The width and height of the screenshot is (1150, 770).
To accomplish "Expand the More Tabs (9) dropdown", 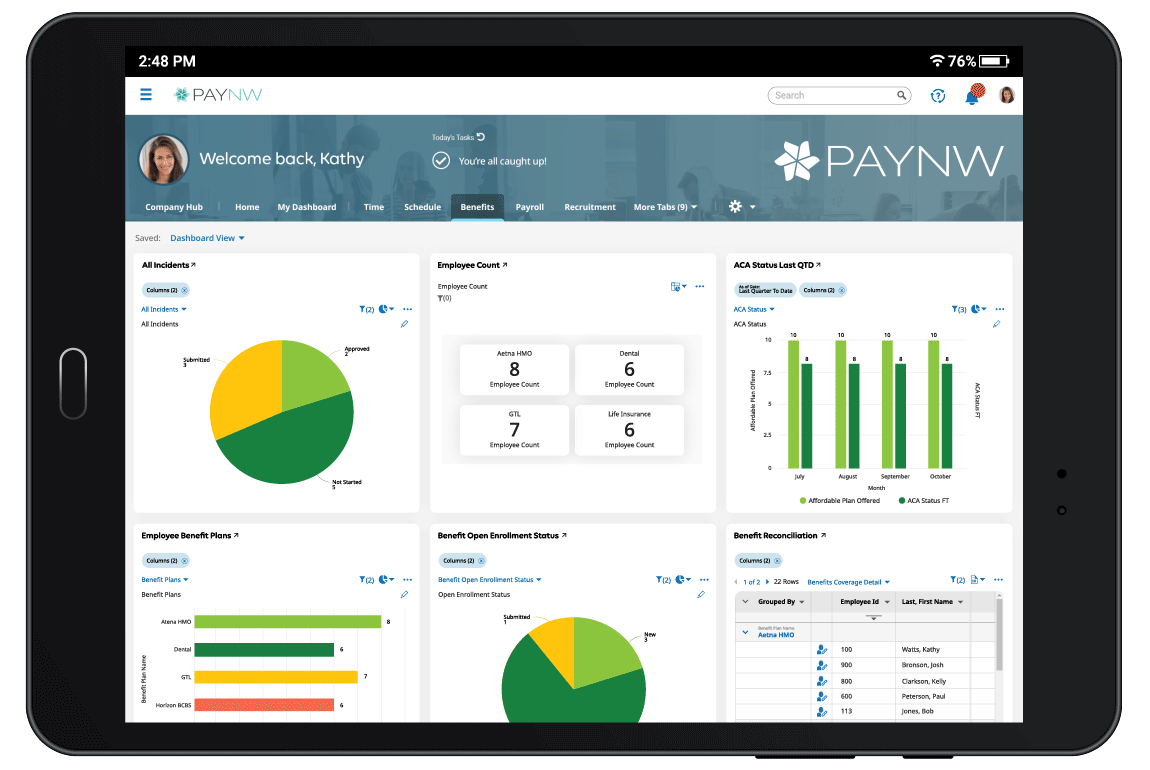I will click(x=665, y=207).
